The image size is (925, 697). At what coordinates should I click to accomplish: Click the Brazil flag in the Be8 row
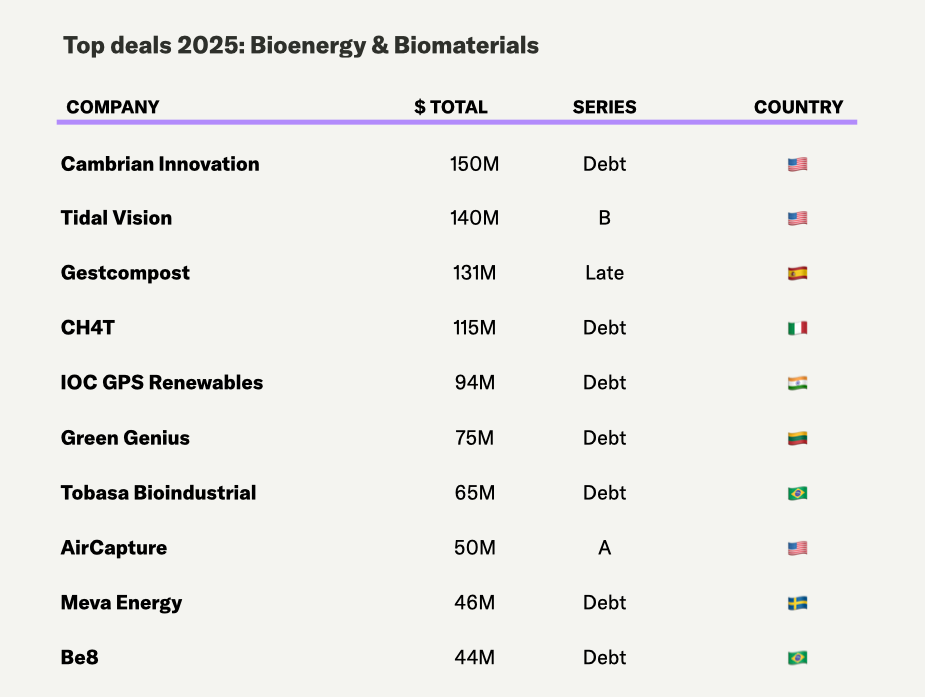tap(797, 658)
